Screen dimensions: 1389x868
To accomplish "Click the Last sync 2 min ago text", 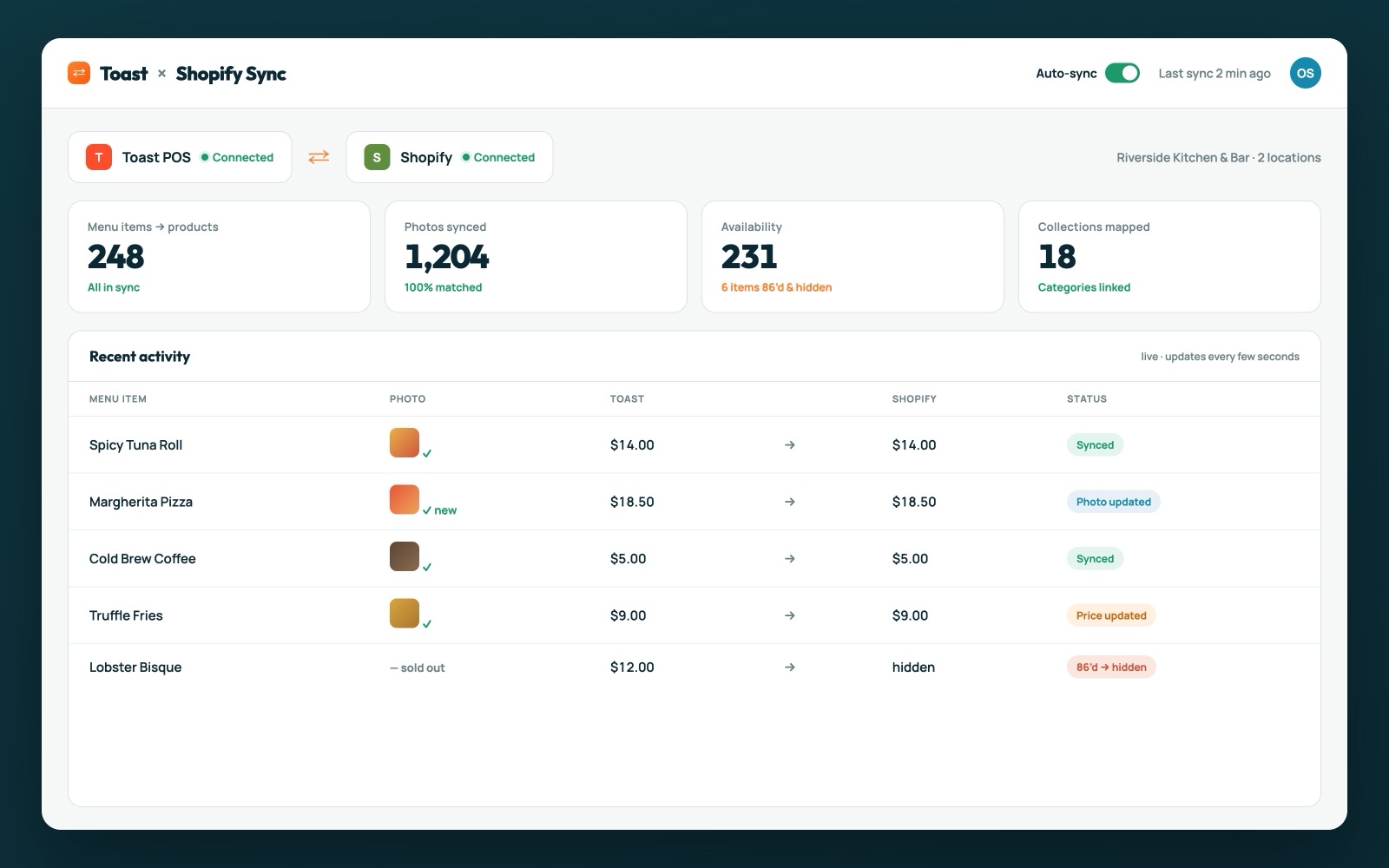I will 1215,73.
